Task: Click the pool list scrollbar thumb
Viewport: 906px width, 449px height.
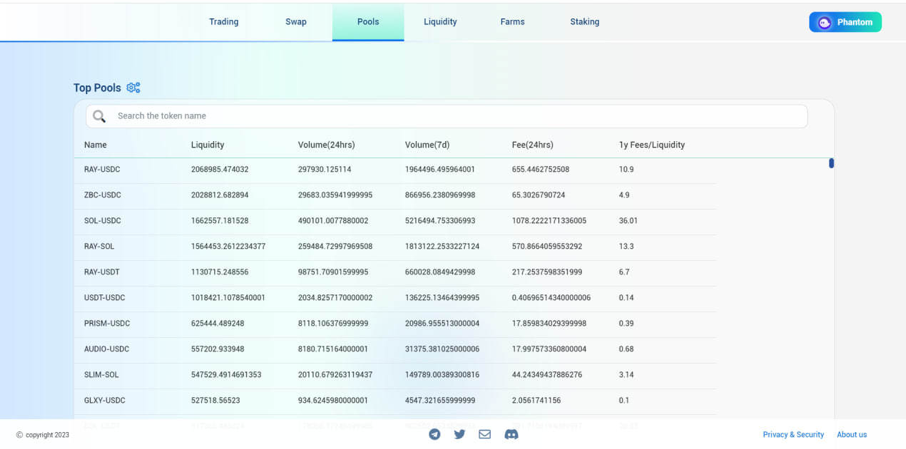Action: [831, 163]
